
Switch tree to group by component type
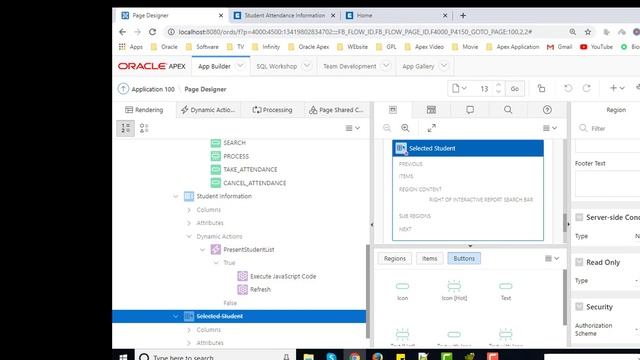(144, 128)
